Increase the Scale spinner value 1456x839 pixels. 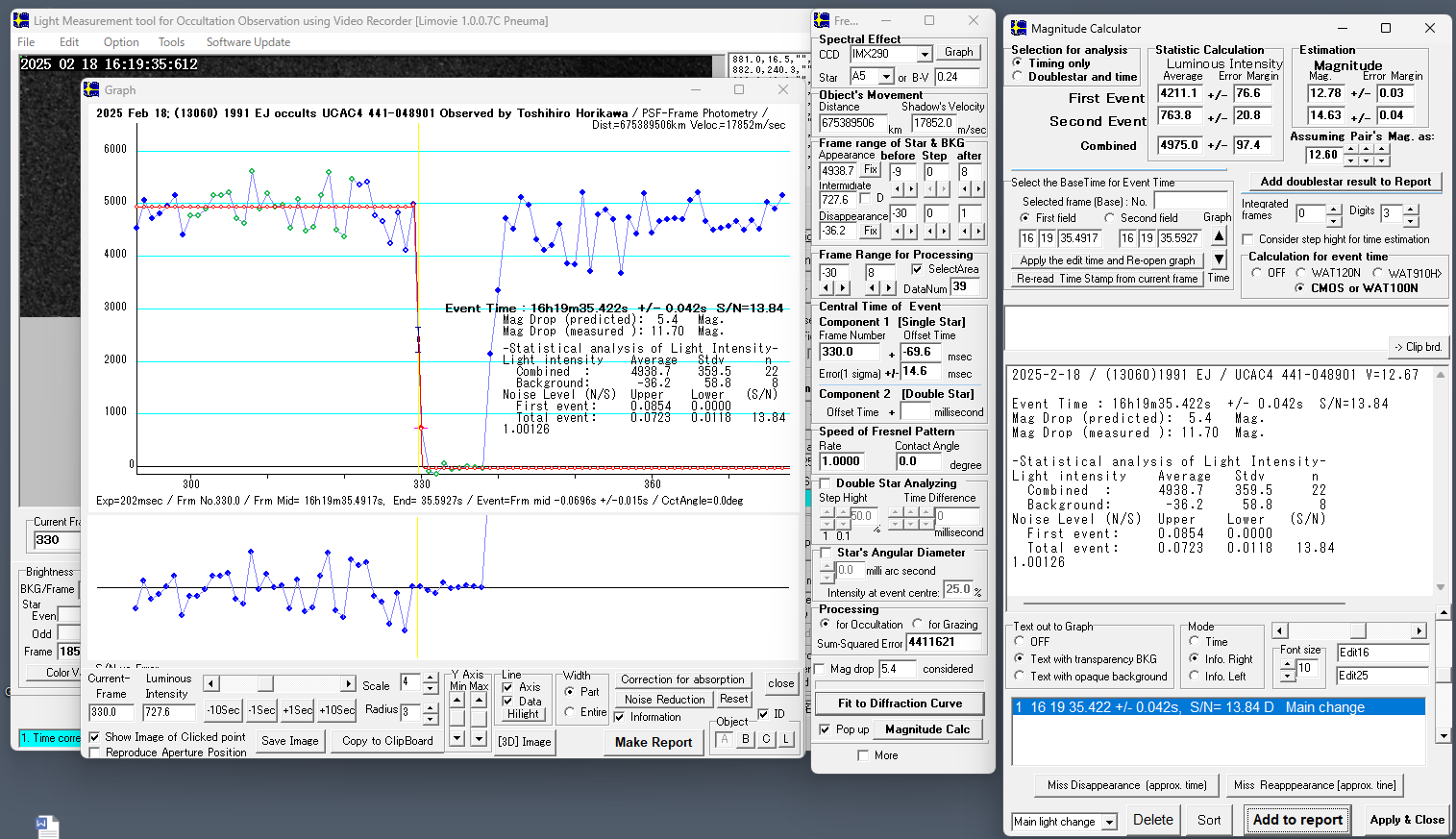[x=431, y=679]
